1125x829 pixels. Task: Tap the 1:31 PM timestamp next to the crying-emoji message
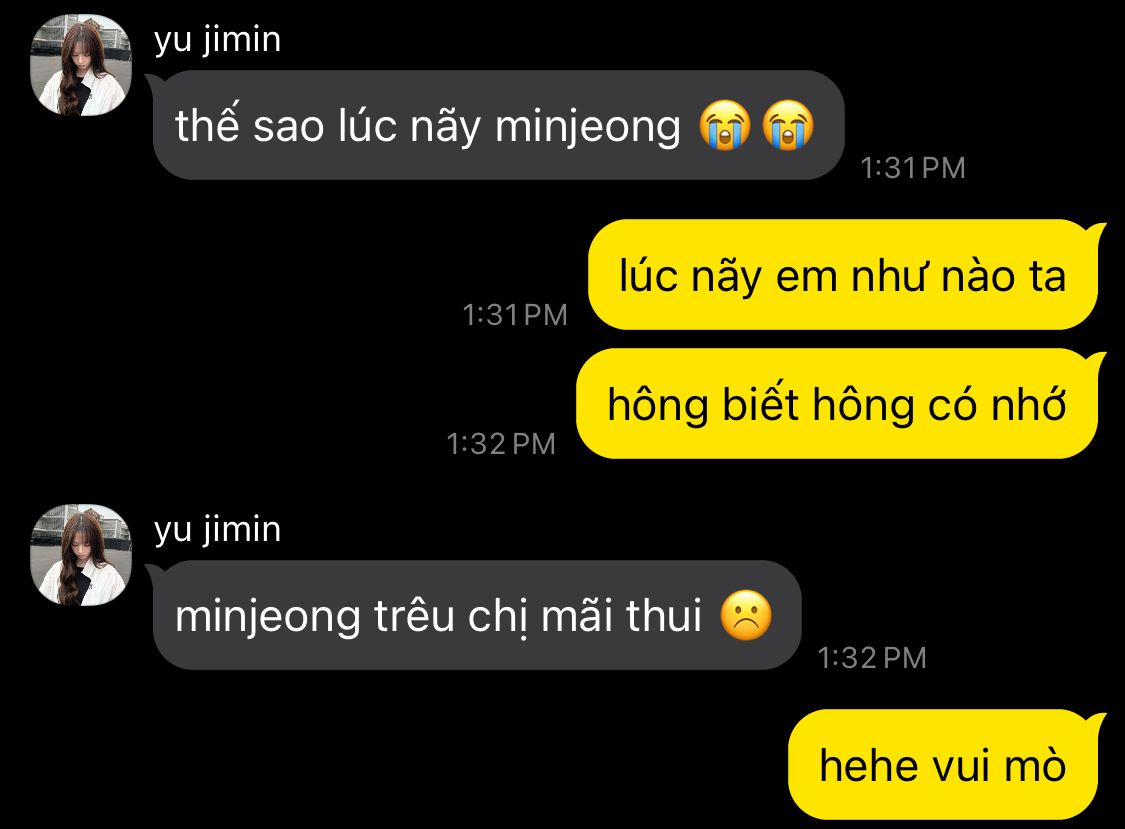[913, 168]
